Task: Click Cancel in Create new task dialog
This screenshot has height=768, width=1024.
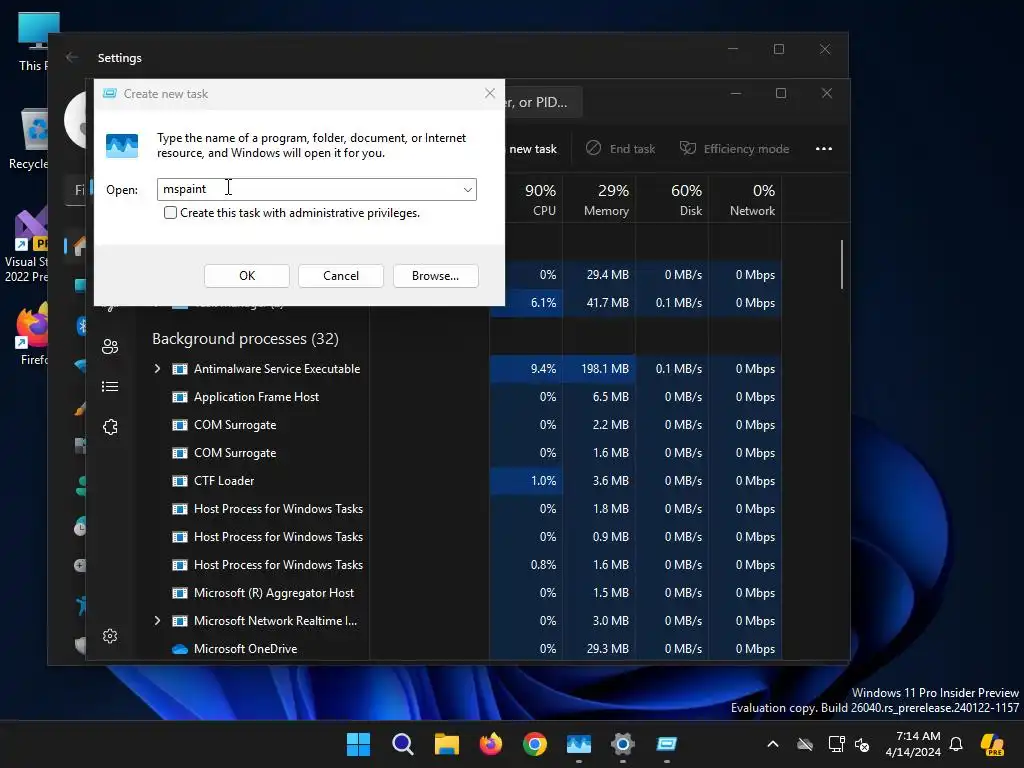Action: 341,276
